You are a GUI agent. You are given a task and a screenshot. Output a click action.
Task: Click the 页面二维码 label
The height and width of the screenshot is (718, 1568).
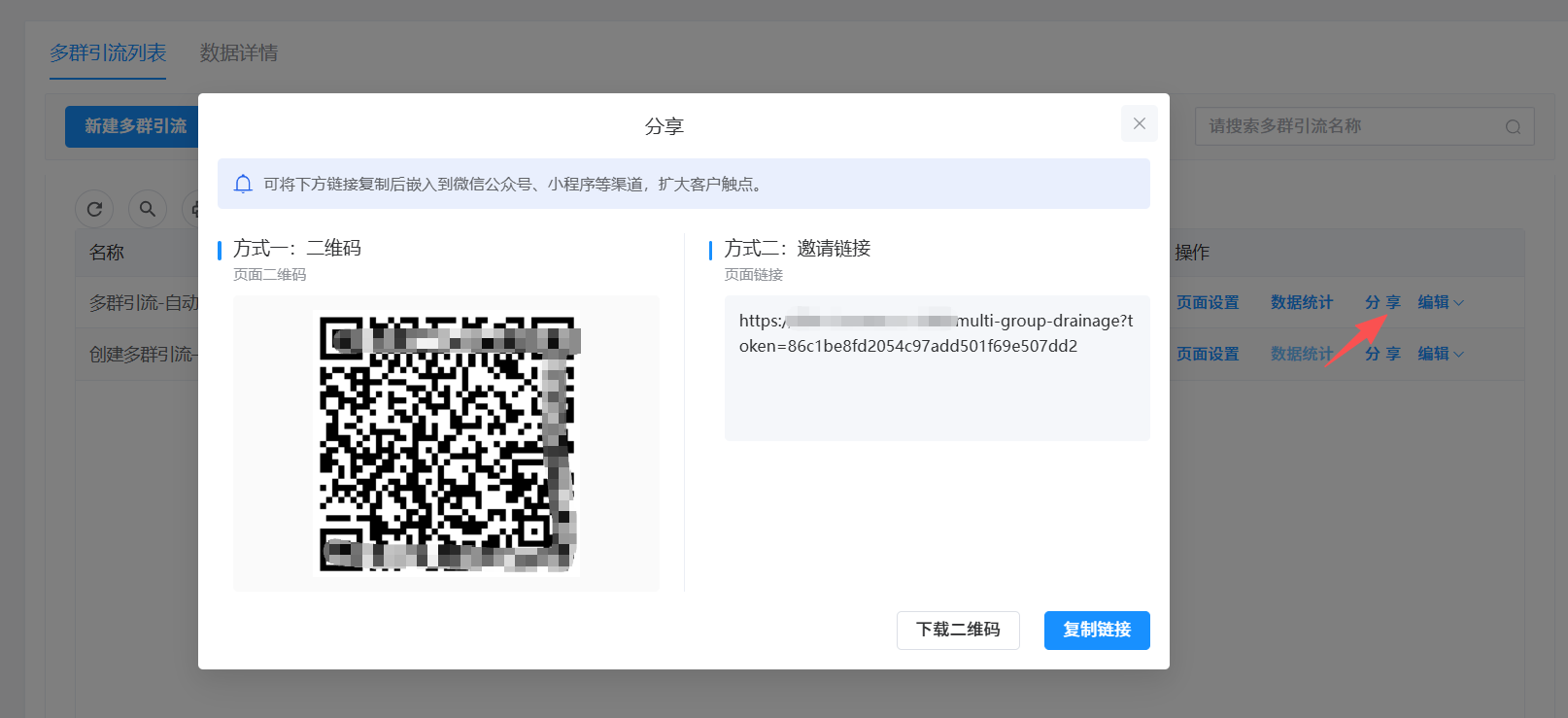click(270, 275)
